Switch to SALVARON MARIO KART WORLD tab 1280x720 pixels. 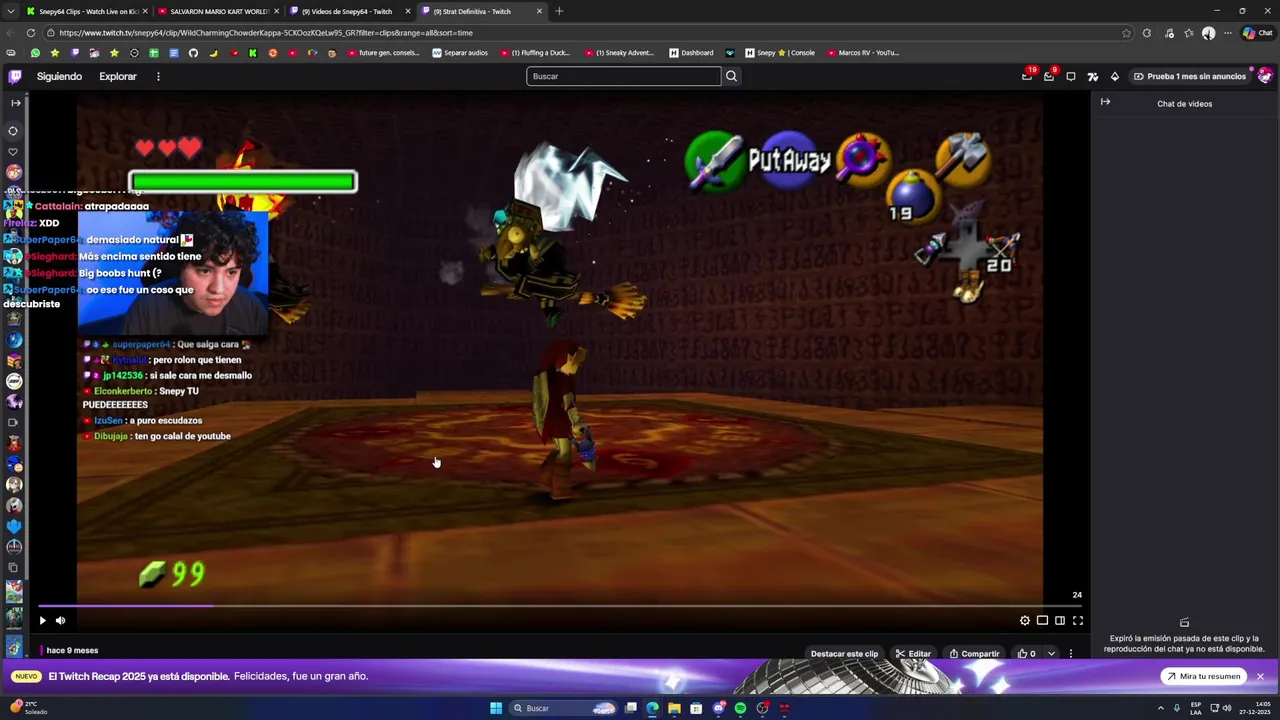pyautogui.click(x=218, y=11)
